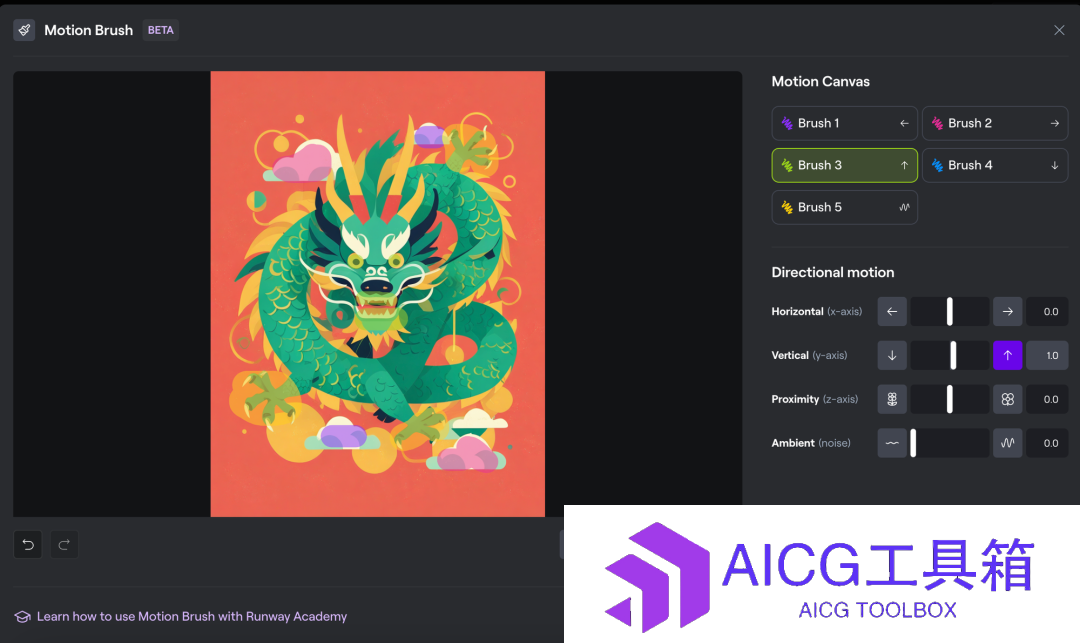Open Learn how to use Motion Brush link
This screenshot has width=1080, height=643.
click(191, 616)
